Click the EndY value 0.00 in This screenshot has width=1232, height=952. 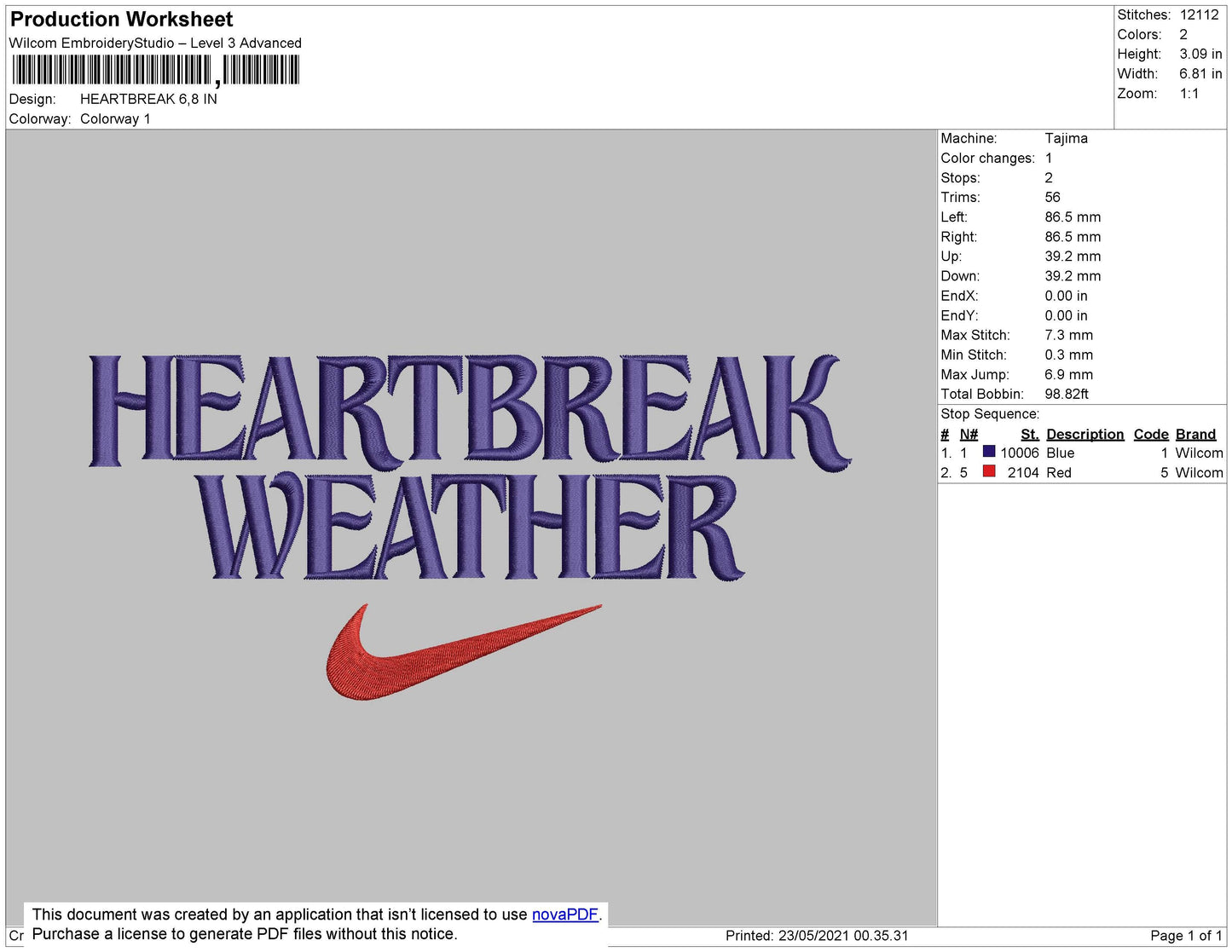coord(1066,315)
